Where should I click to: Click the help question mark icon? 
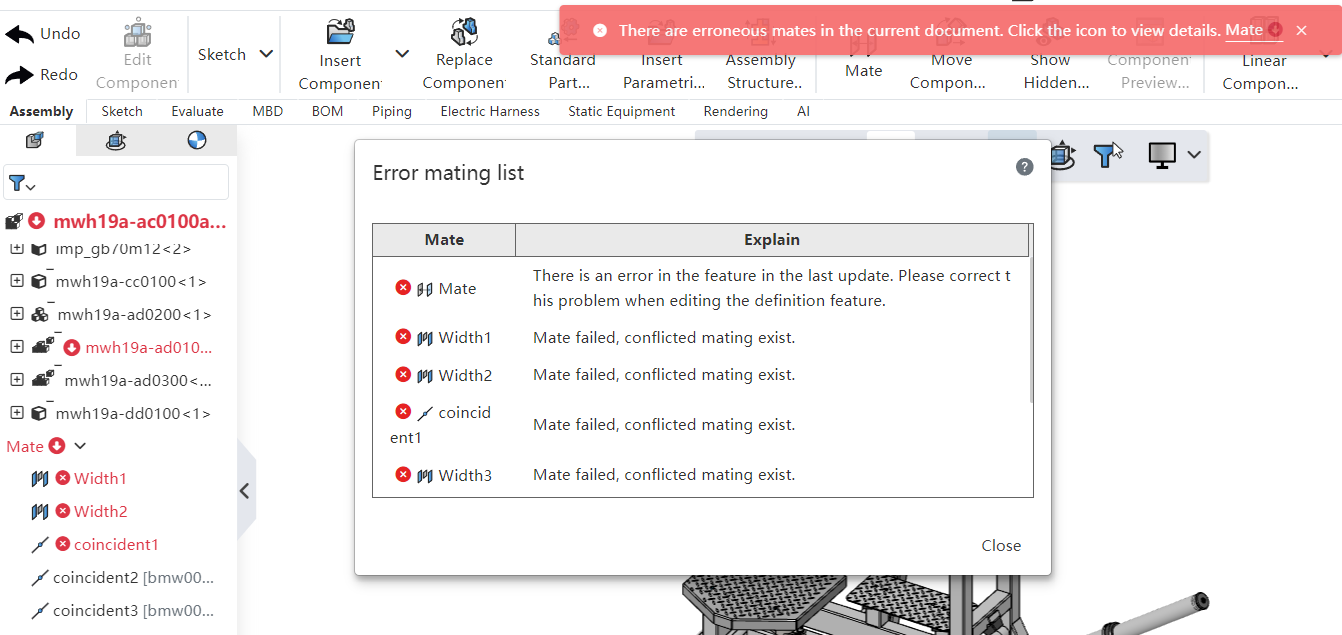pyautogui.click(x=1024, y=167)
